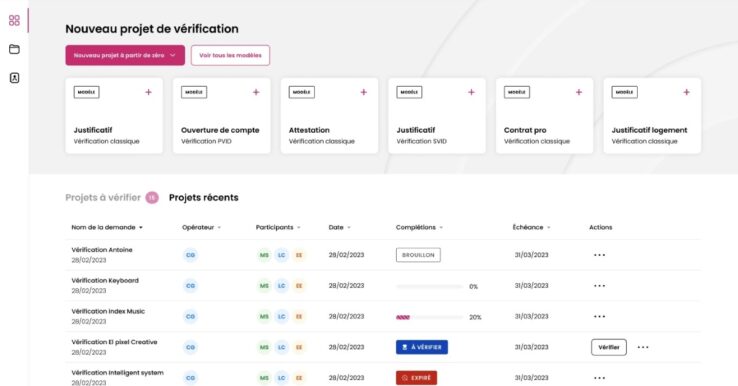Click the Voir tous les modèles button
738x386 pixels.
230,55
